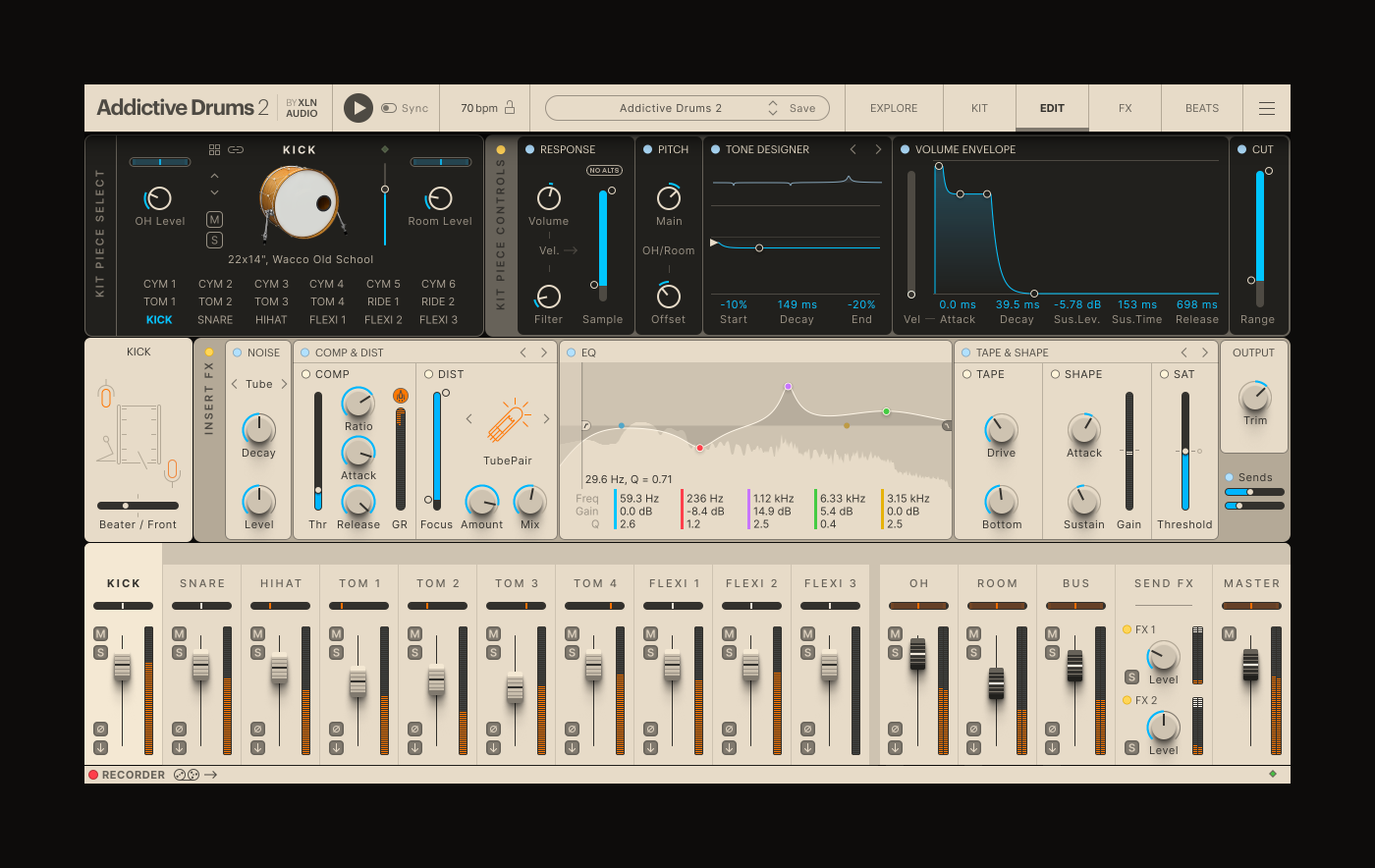
Task: Solo the HIHAT mixer channel
Action: tap(257, 653)
